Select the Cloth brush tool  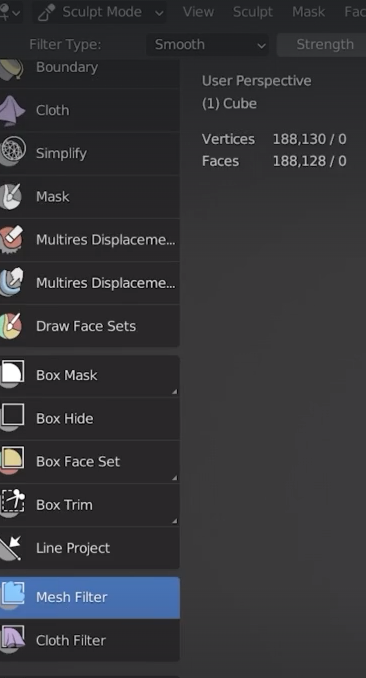90,110
